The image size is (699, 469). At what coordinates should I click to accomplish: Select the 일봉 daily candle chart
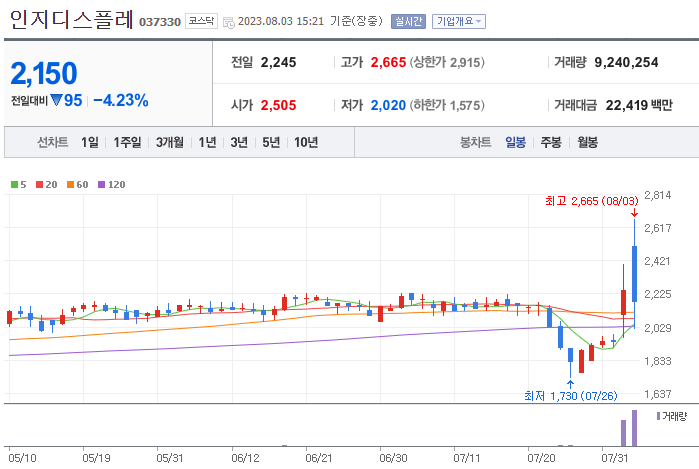[515, 142]
